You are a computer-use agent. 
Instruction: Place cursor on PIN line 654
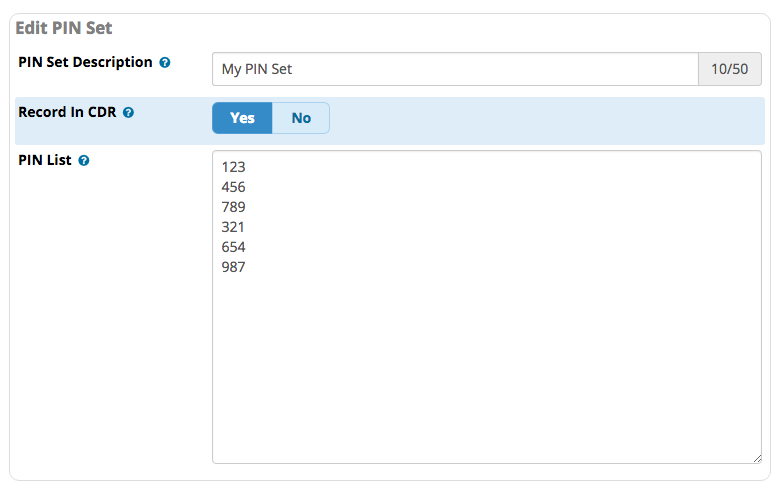click(x=233, y=247)
